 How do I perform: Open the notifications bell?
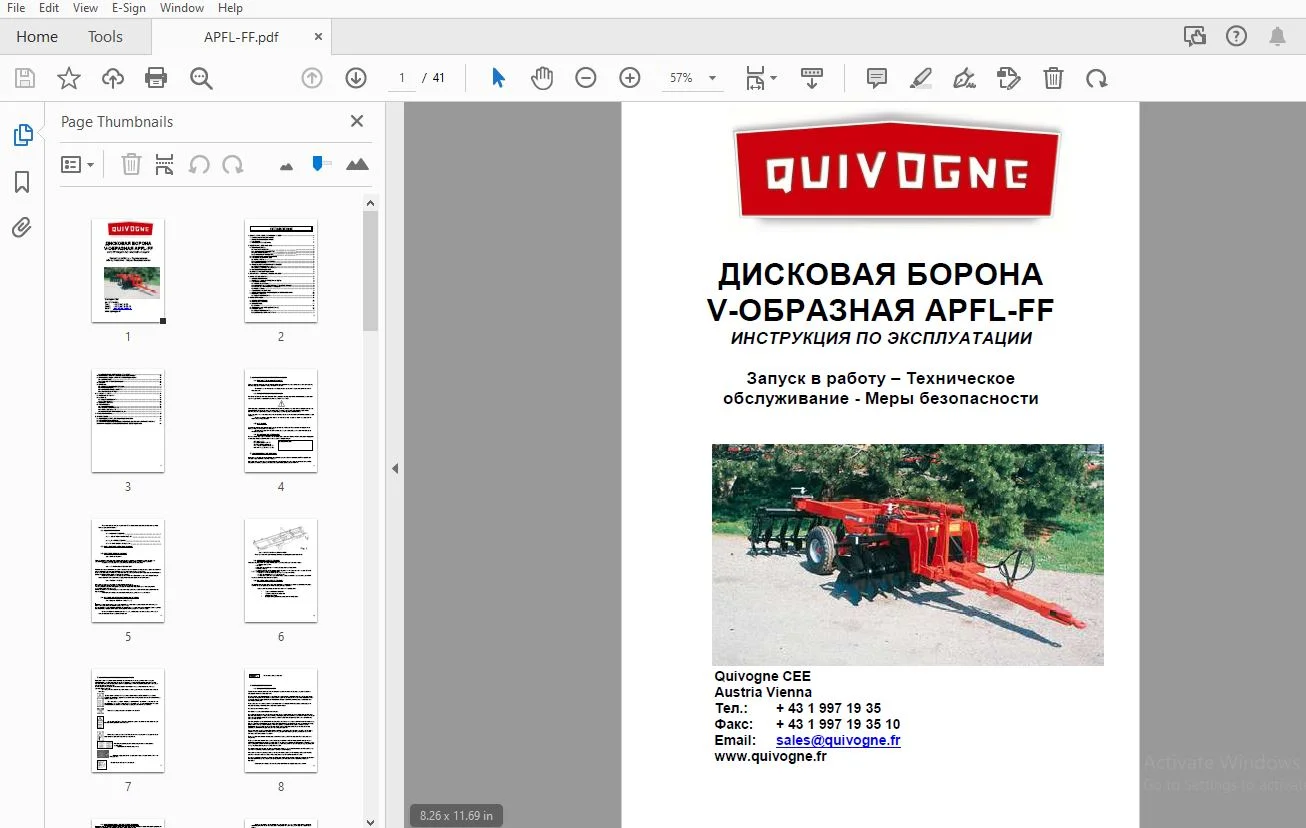(1277, 36)
